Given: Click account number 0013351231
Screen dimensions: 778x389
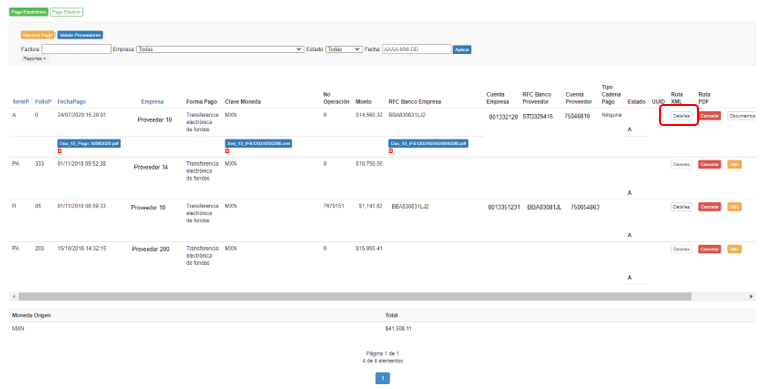Looking at the screenshot, I should pos(504,207).
